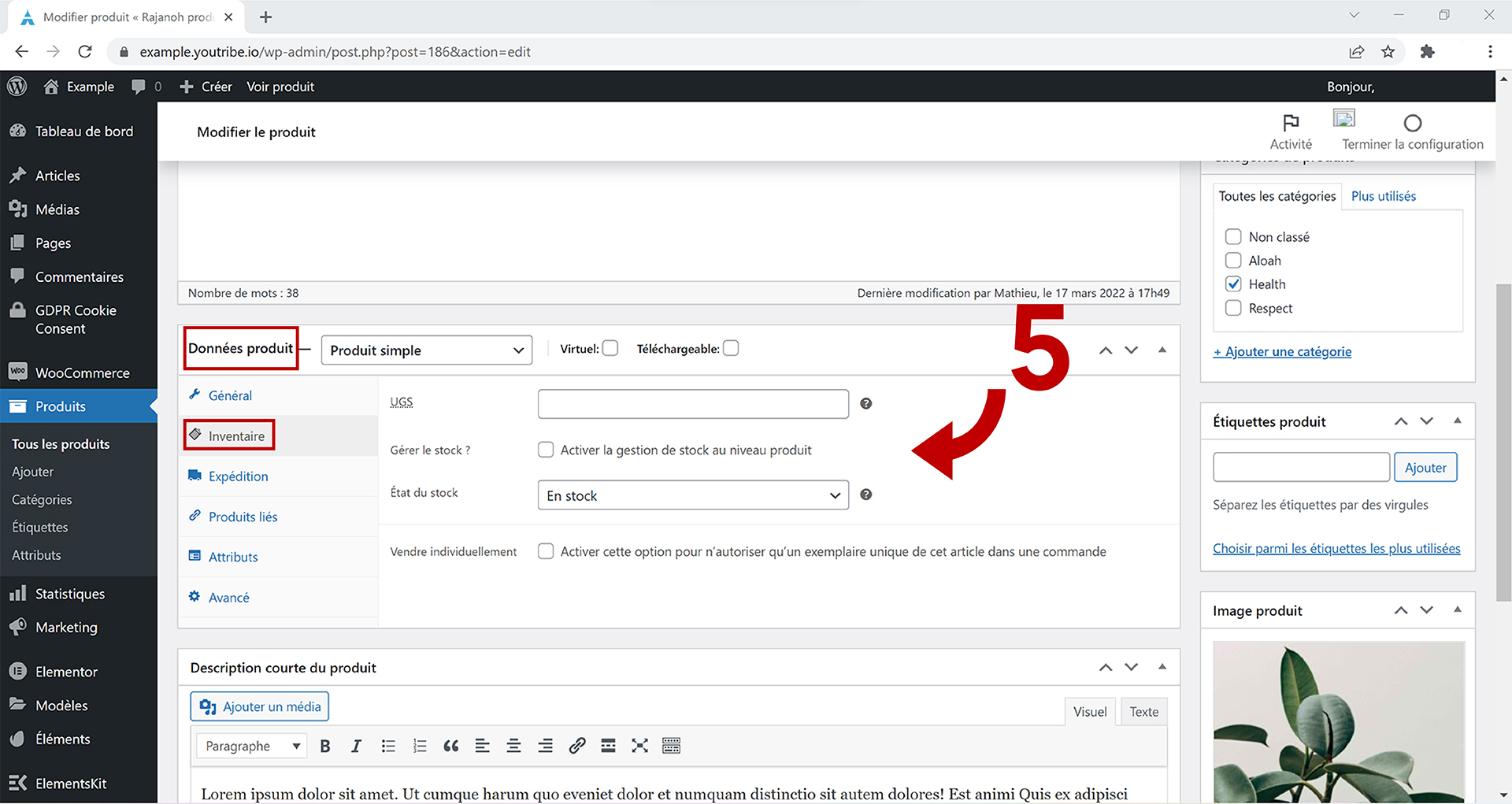Click the Italic formatting icon
The width and height of the screenshot is (1512, 804).
coord(356,746)
